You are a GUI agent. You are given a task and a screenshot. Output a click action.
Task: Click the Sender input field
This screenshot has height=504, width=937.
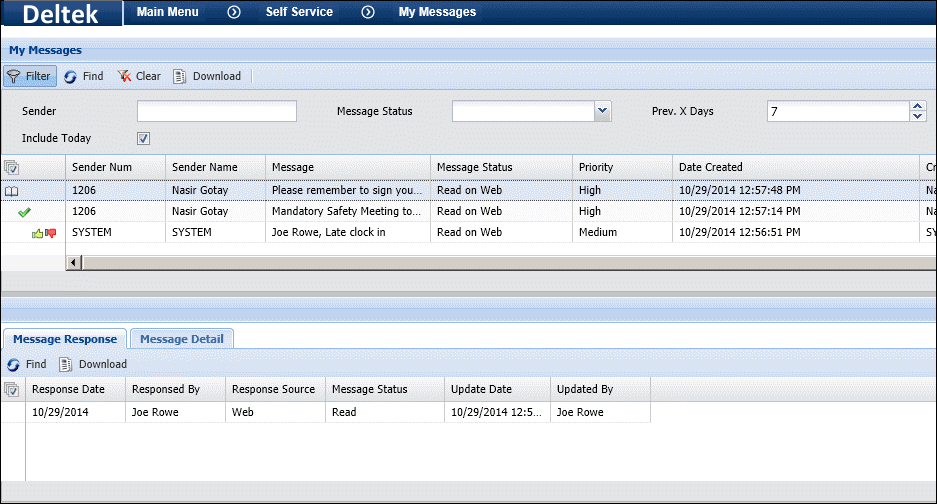217,111
